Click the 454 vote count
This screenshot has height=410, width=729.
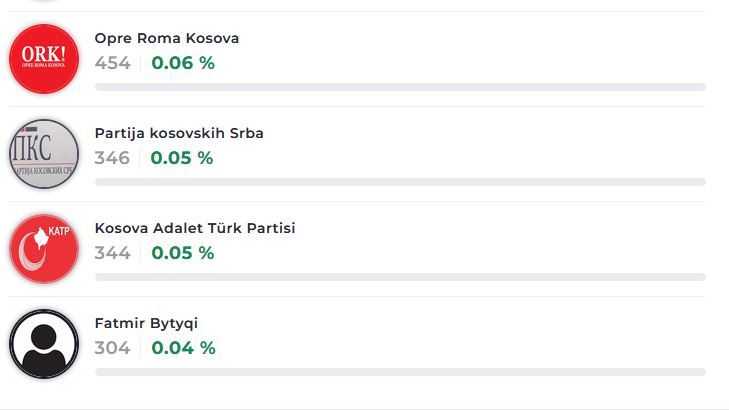113,63
